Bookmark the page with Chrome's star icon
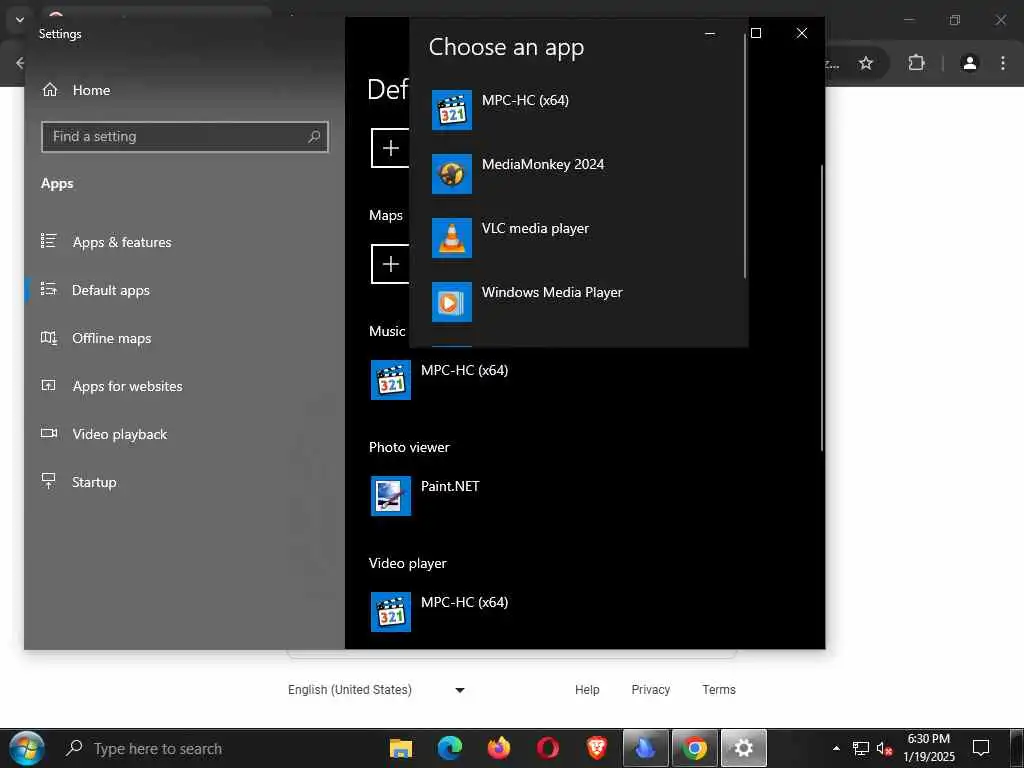The image size is (1024, 768). pyautogui.click(x=866, y=63)
